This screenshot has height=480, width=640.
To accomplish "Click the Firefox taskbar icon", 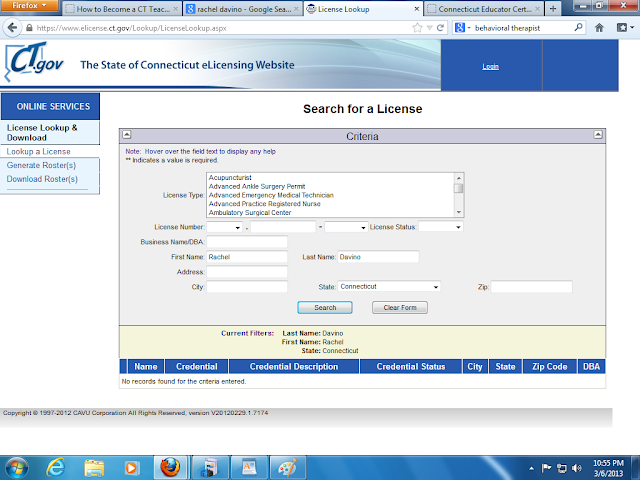I will 170,468.
